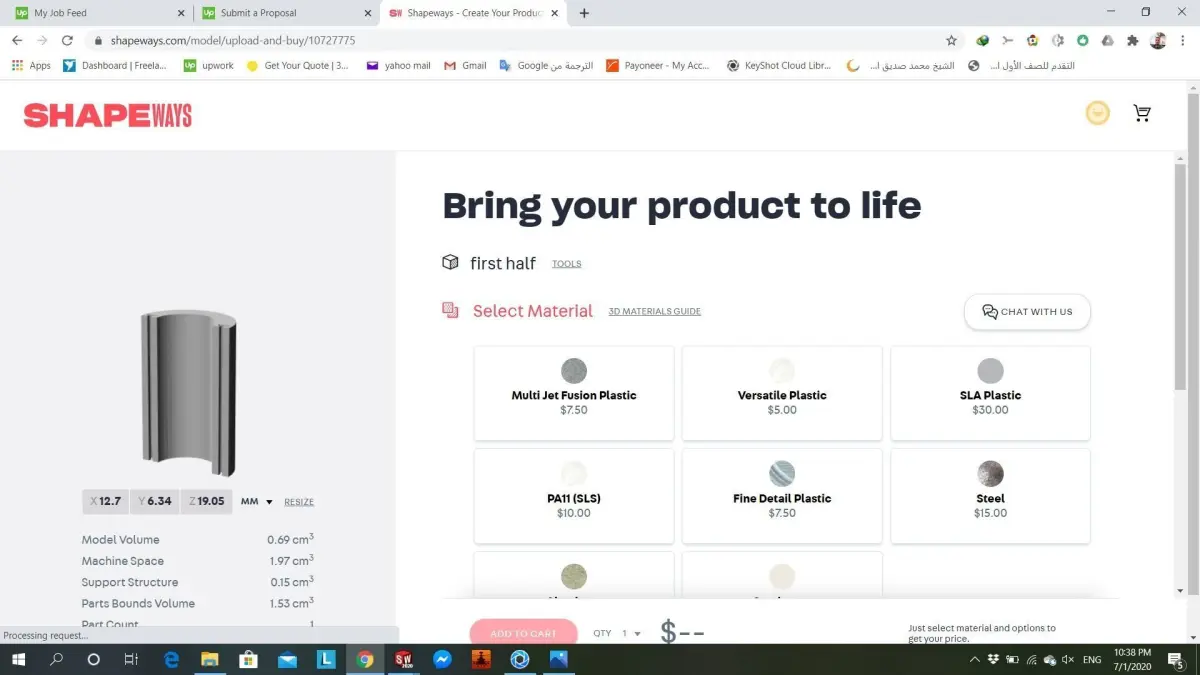Click the browser address bar
This screenshot has height=675, width=1200.
pyautogui.click(x=520, y=41)
